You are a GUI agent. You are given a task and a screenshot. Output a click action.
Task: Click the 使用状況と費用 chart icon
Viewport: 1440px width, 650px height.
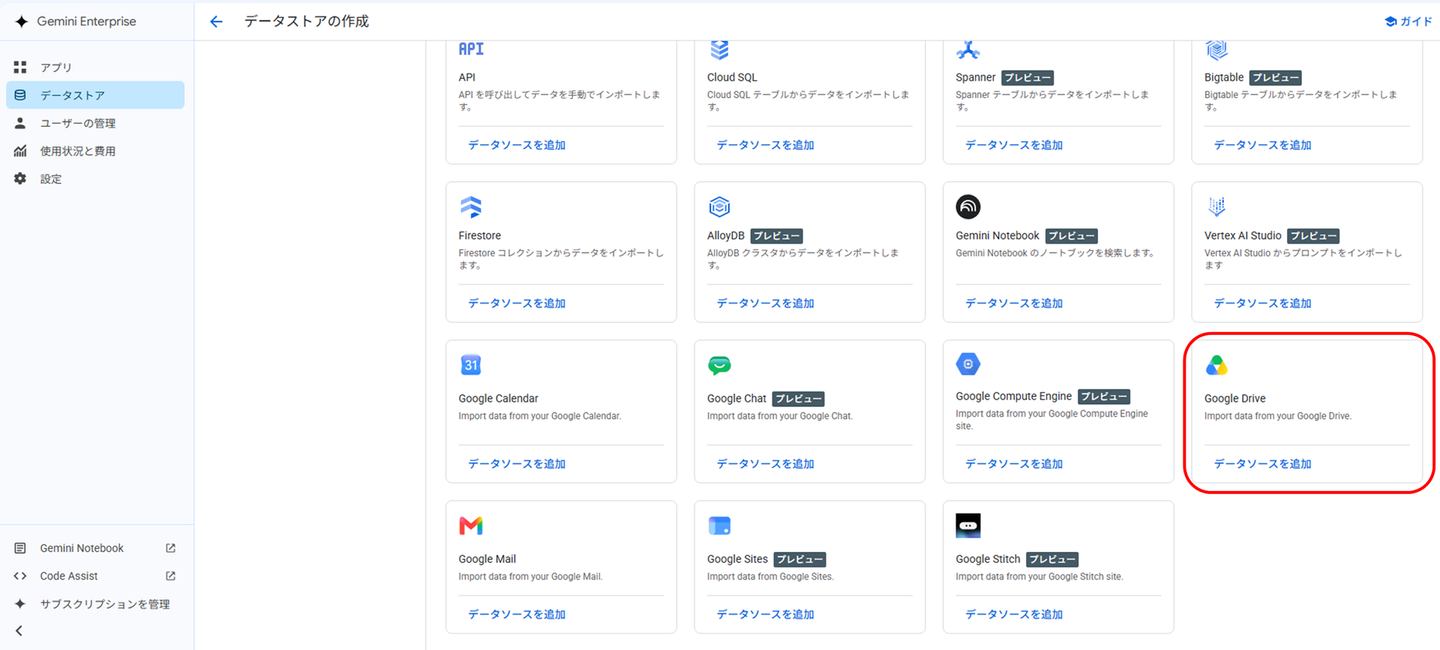(20, 151)
